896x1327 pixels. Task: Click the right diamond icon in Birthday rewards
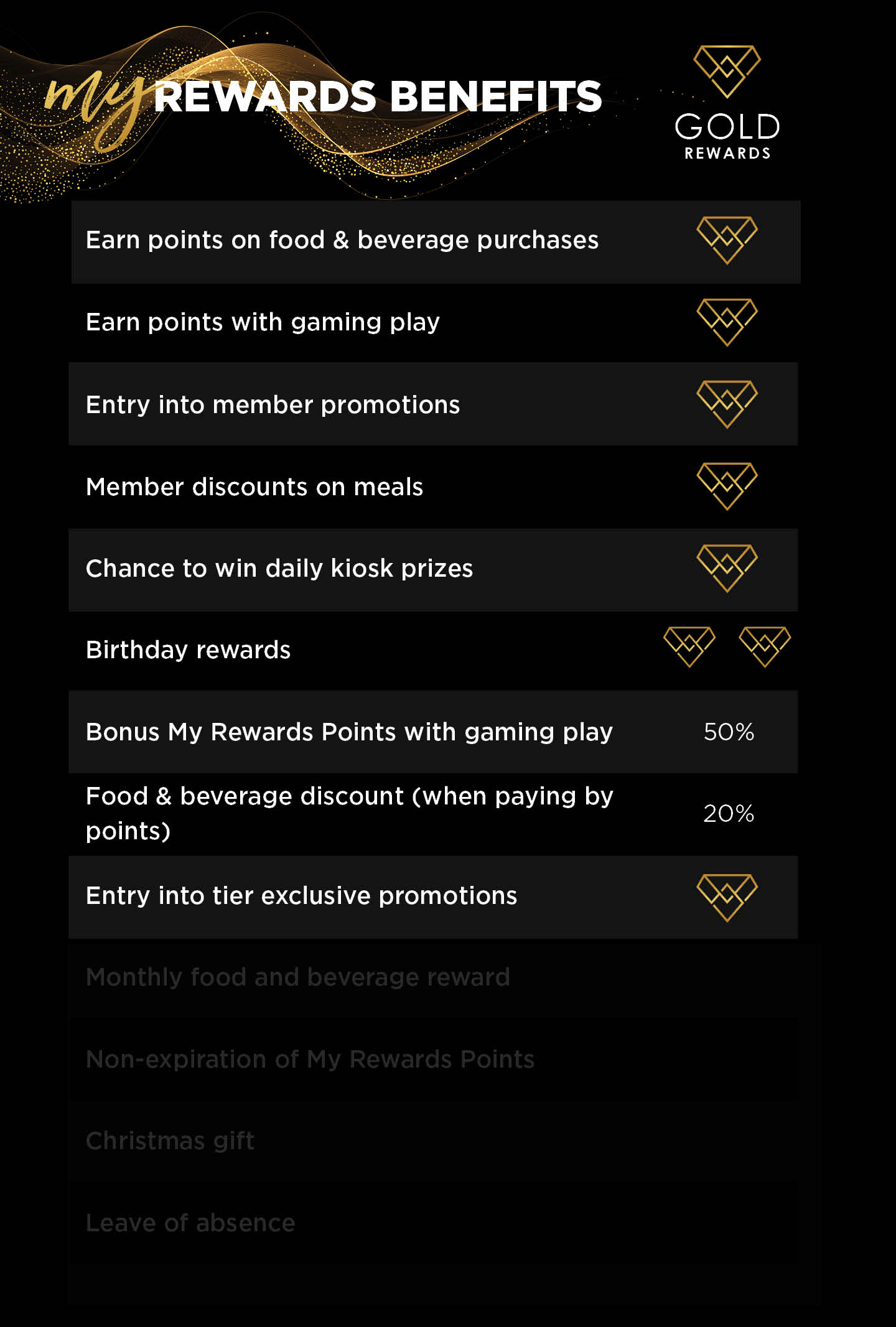(x=765, y=647)
